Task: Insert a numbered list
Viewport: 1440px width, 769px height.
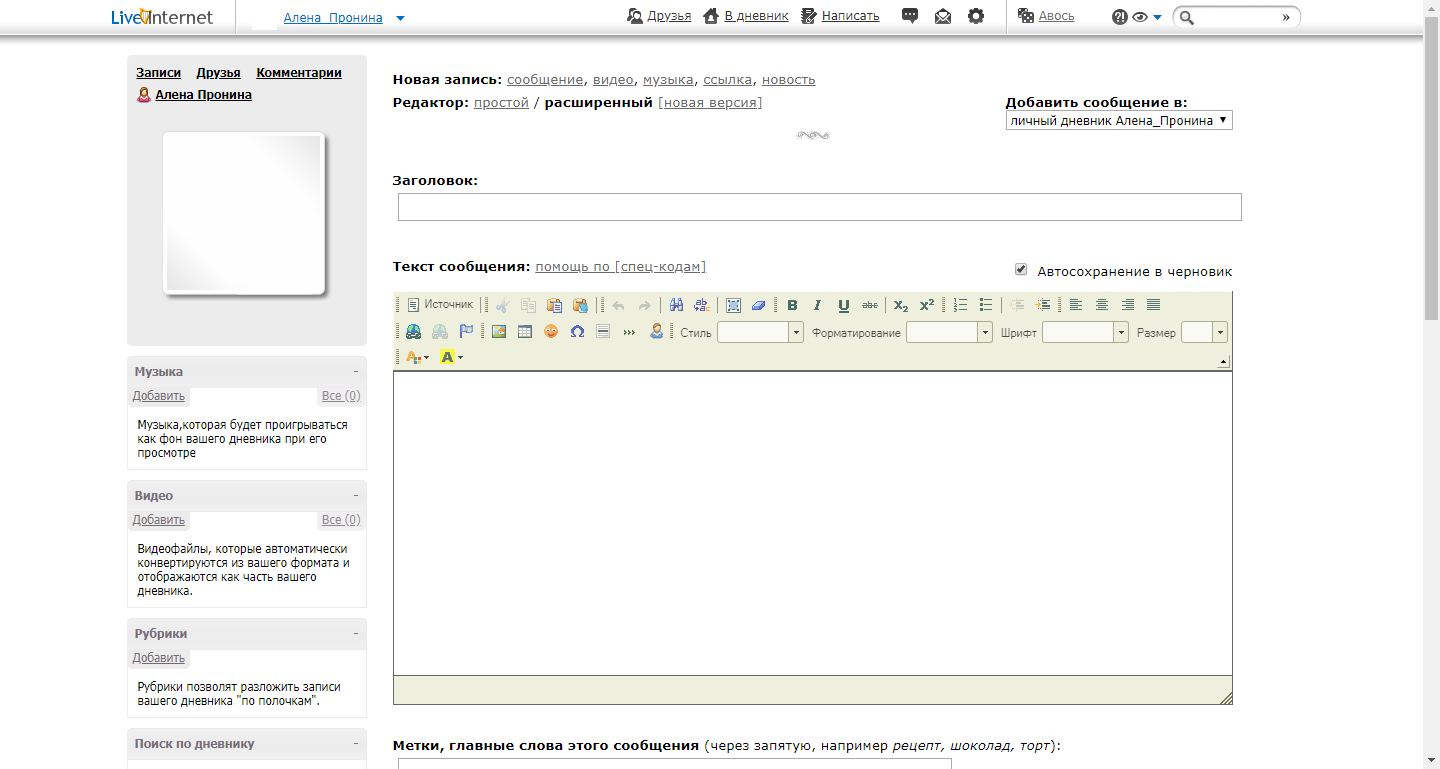Action: pos(961,305)
